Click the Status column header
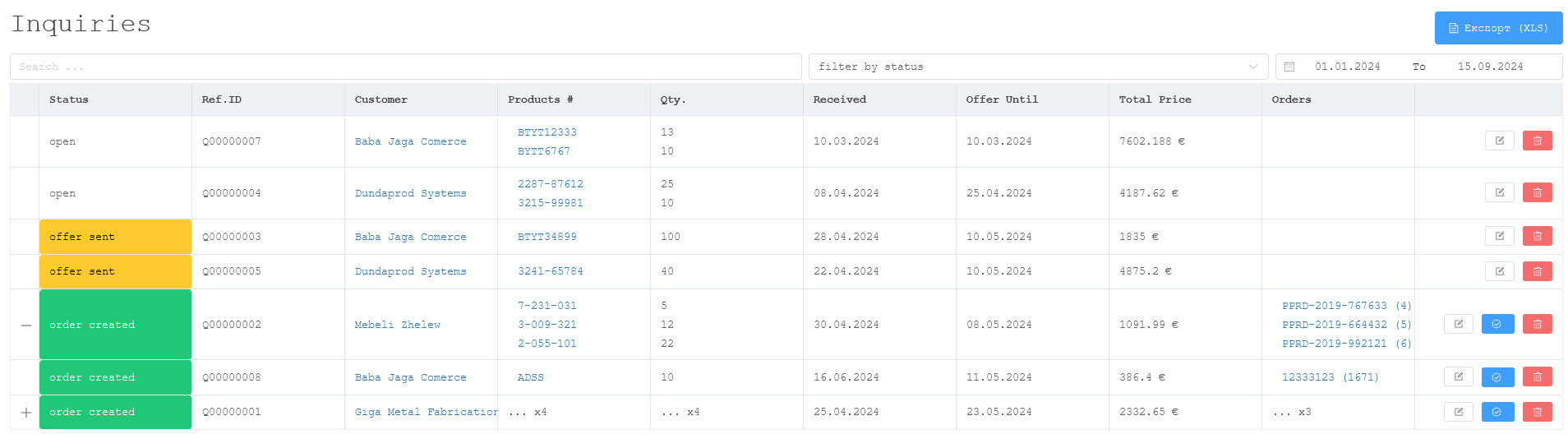The height and width of the screenshot is (448, 1568). pos(115,99)
